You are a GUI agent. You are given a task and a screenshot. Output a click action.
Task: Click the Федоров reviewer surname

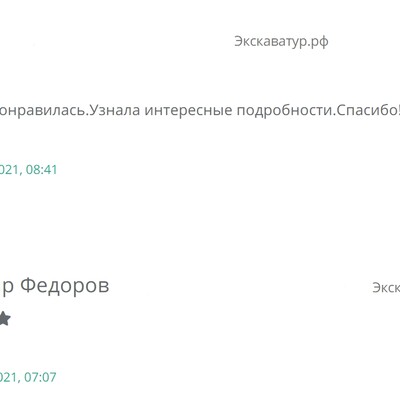click(x=65, y=286)
